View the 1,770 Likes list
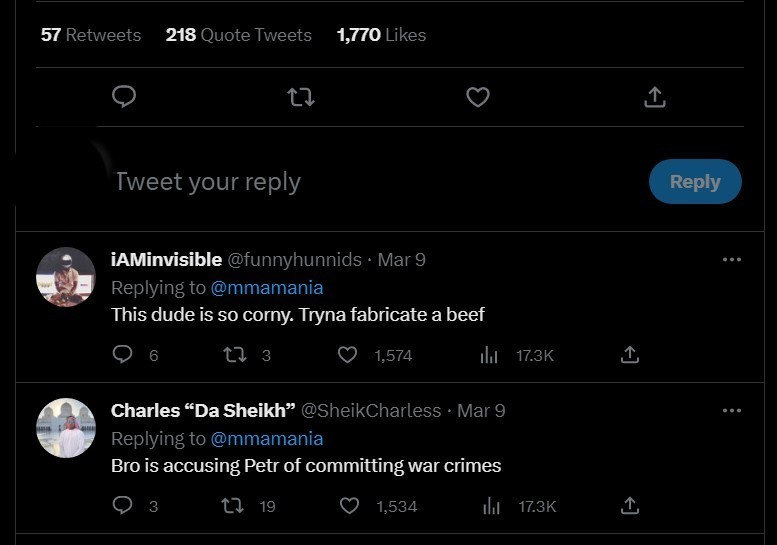Screen dimensions: 777x545 [x=381, y=35]
